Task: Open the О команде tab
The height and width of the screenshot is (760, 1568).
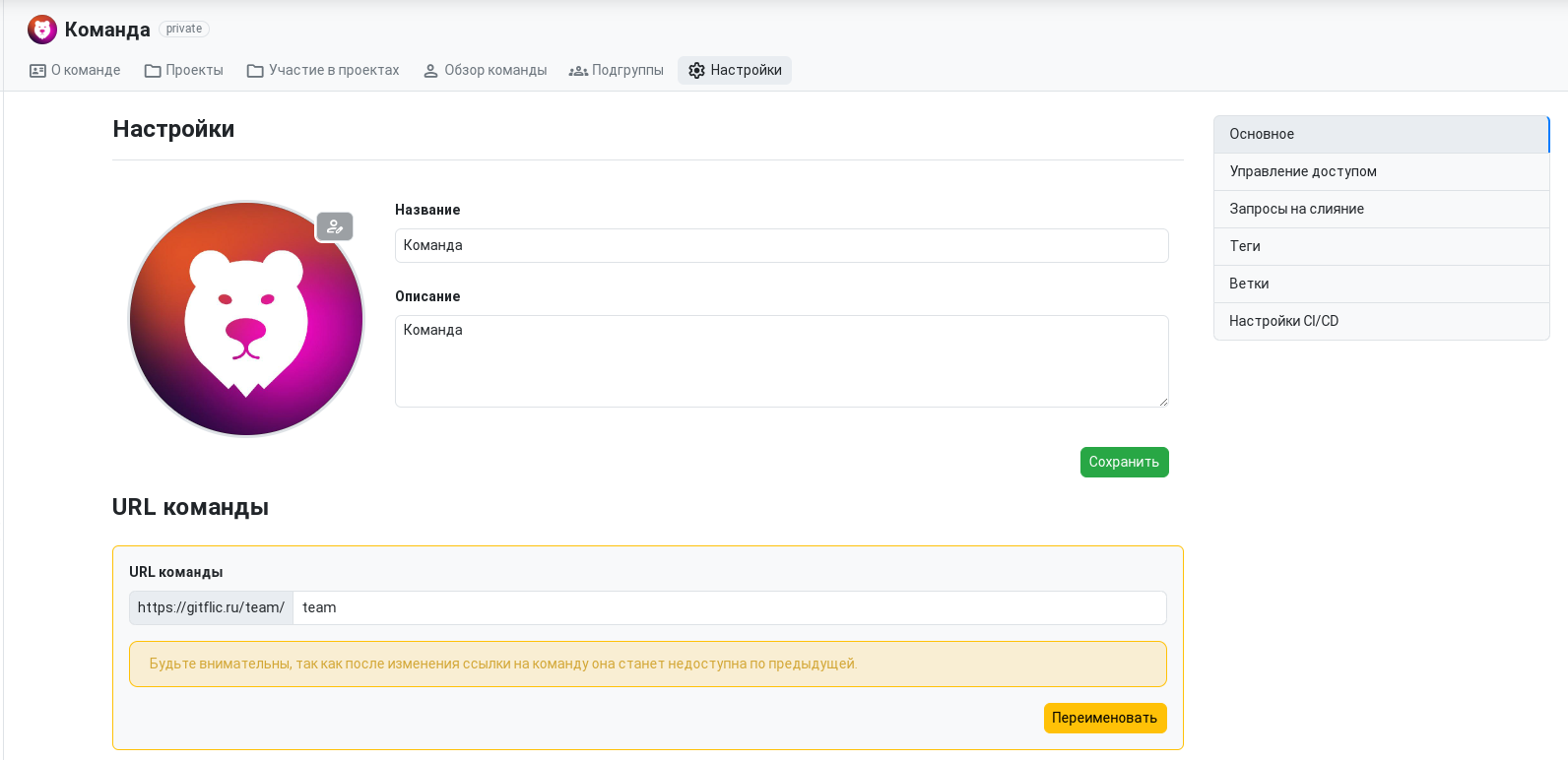Action: coord(75,71)
